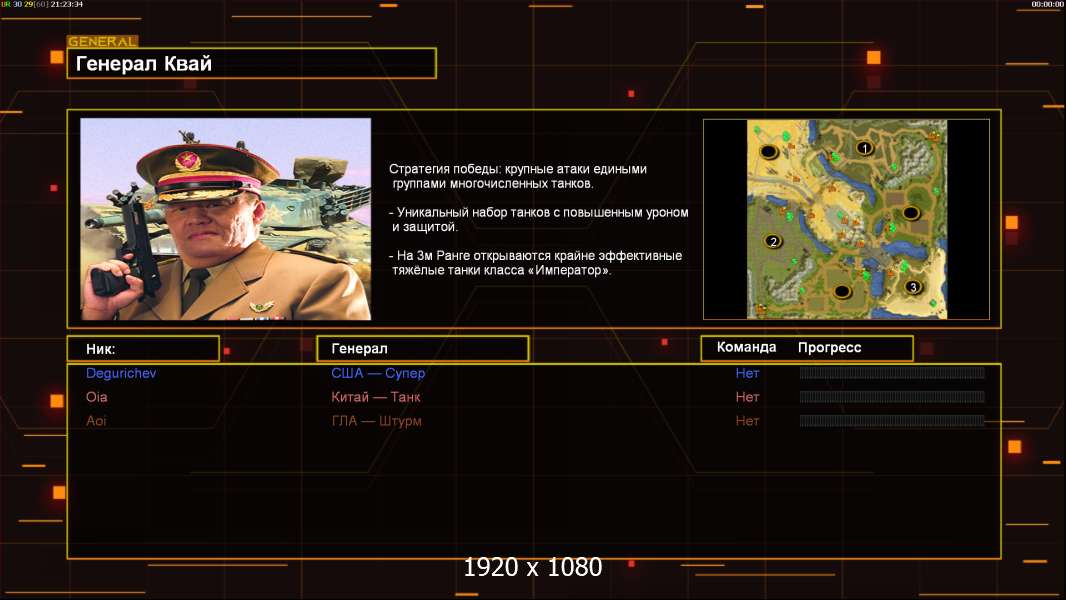Select player name Aoi
This screenshot has height=600, width=1066.
(x=97, y=421)
